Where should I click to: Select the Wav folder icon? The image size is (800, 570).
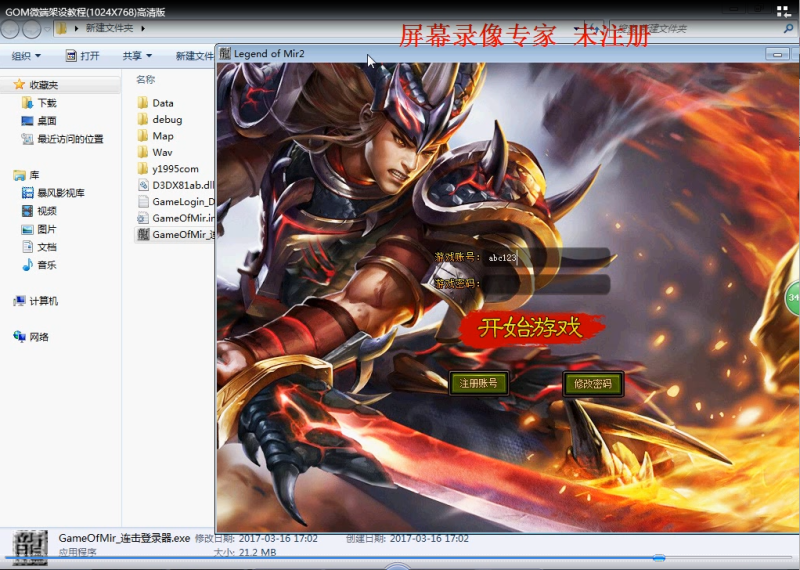[143, 152]
